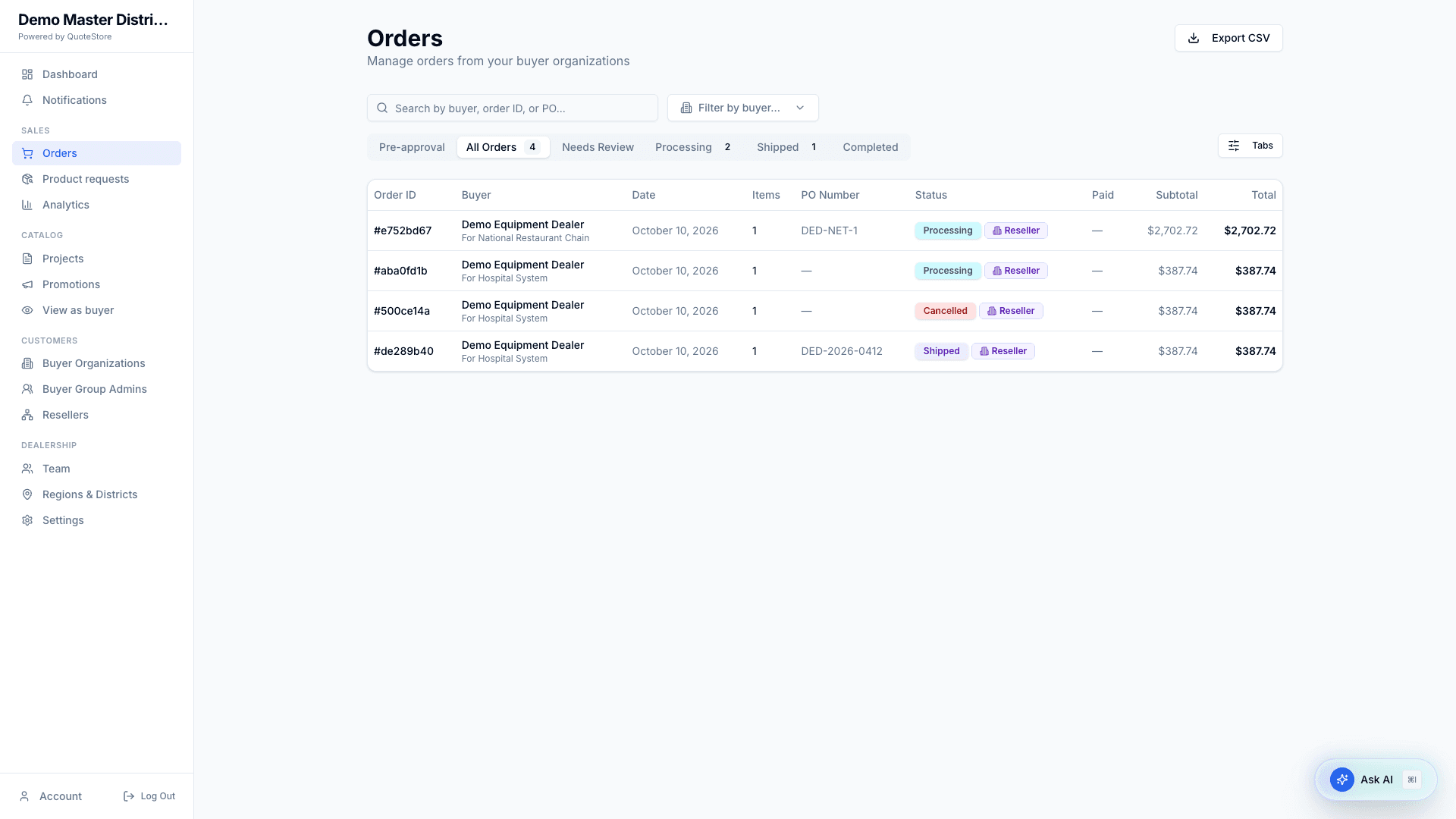Click PO number DED-NET-1

(x=829, y=231)
